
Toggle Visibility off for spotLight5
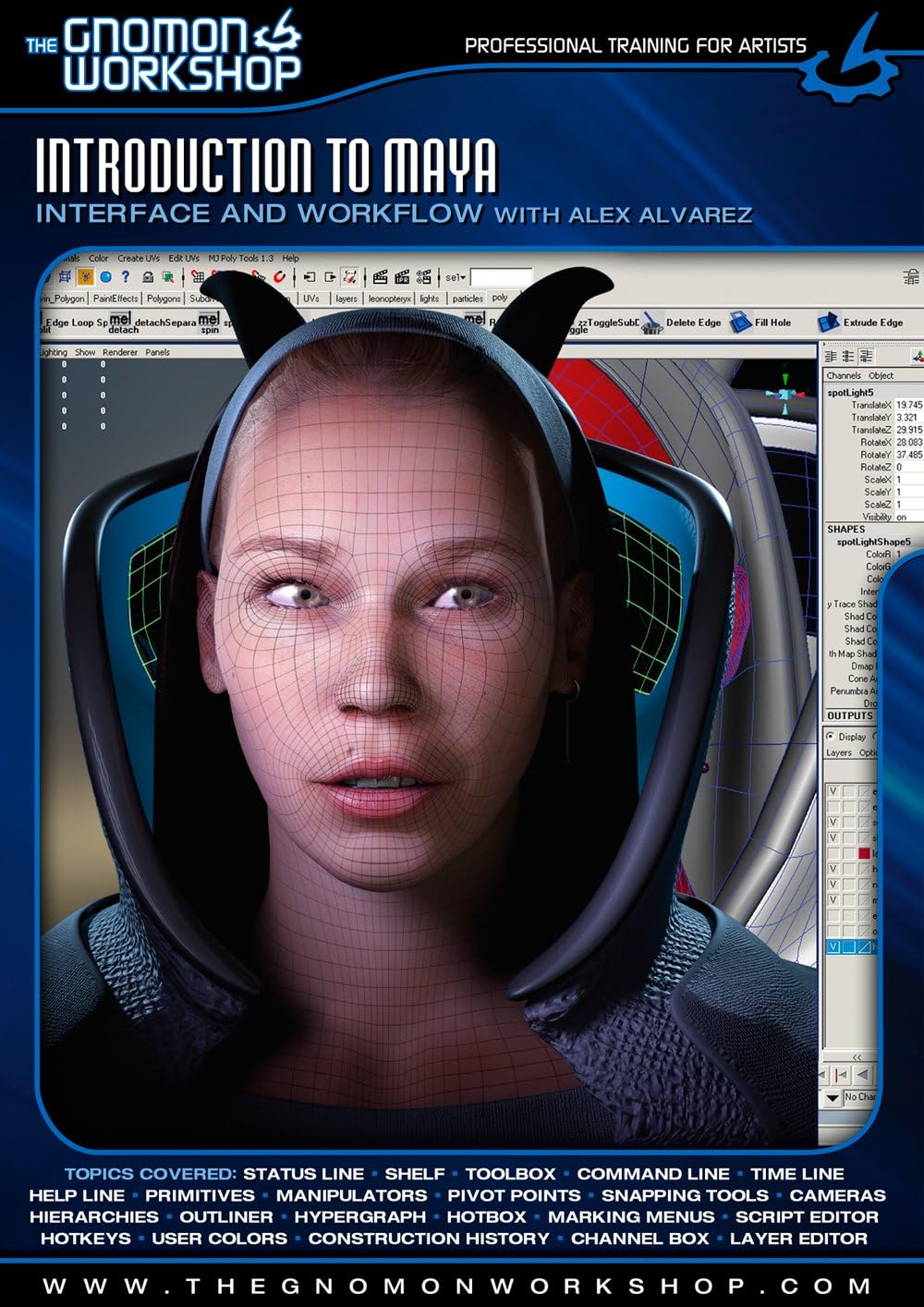901,516
